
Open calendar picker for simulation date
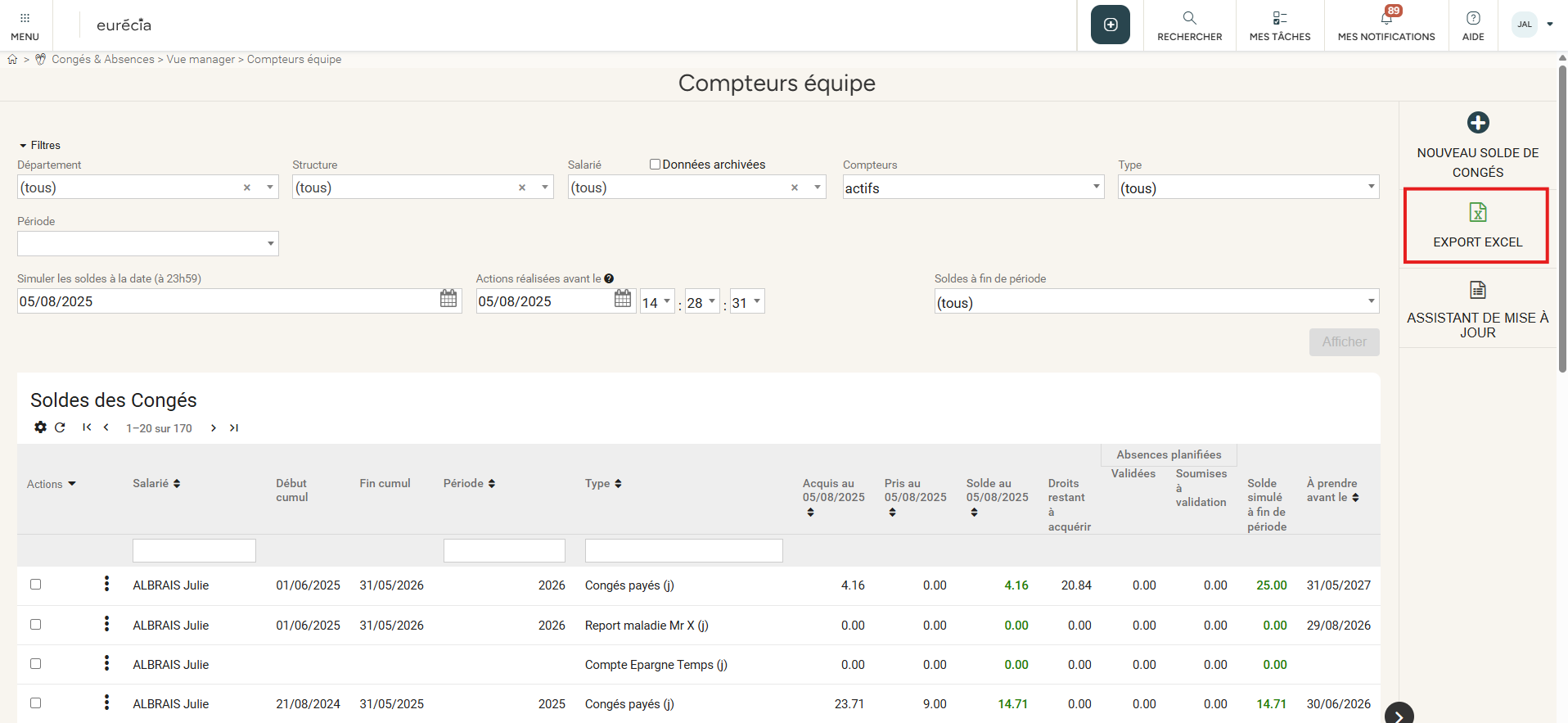coord(448,299)
